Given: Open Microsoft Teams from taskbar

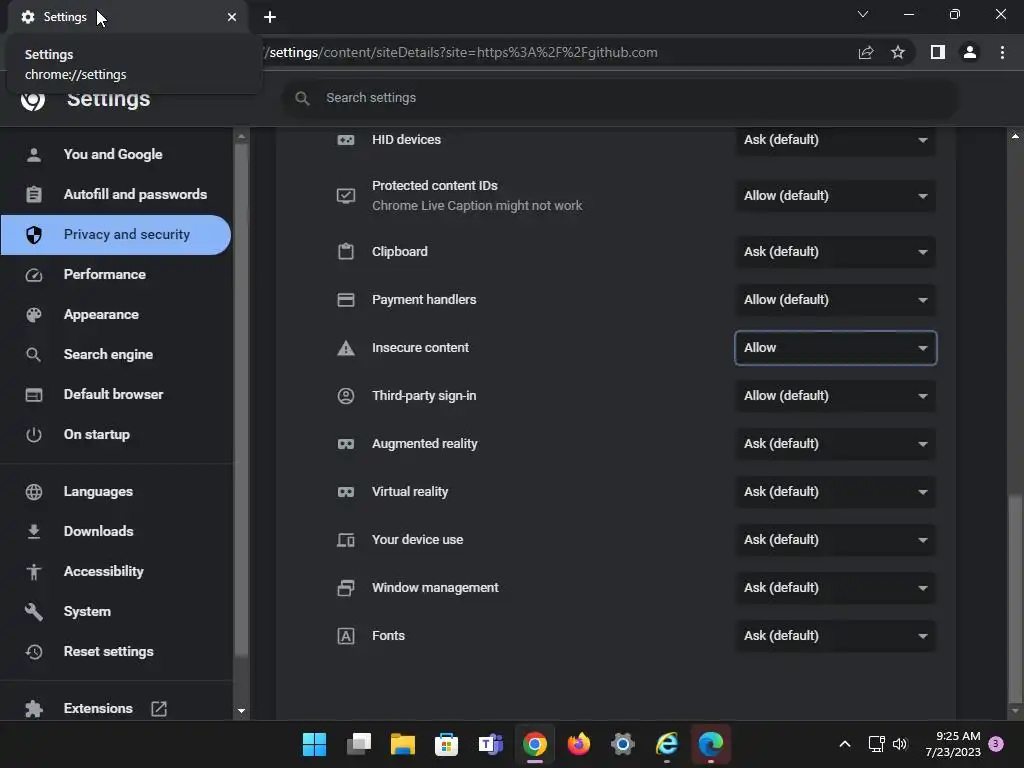Looking at the screenshot, I should tap(490, 744).
